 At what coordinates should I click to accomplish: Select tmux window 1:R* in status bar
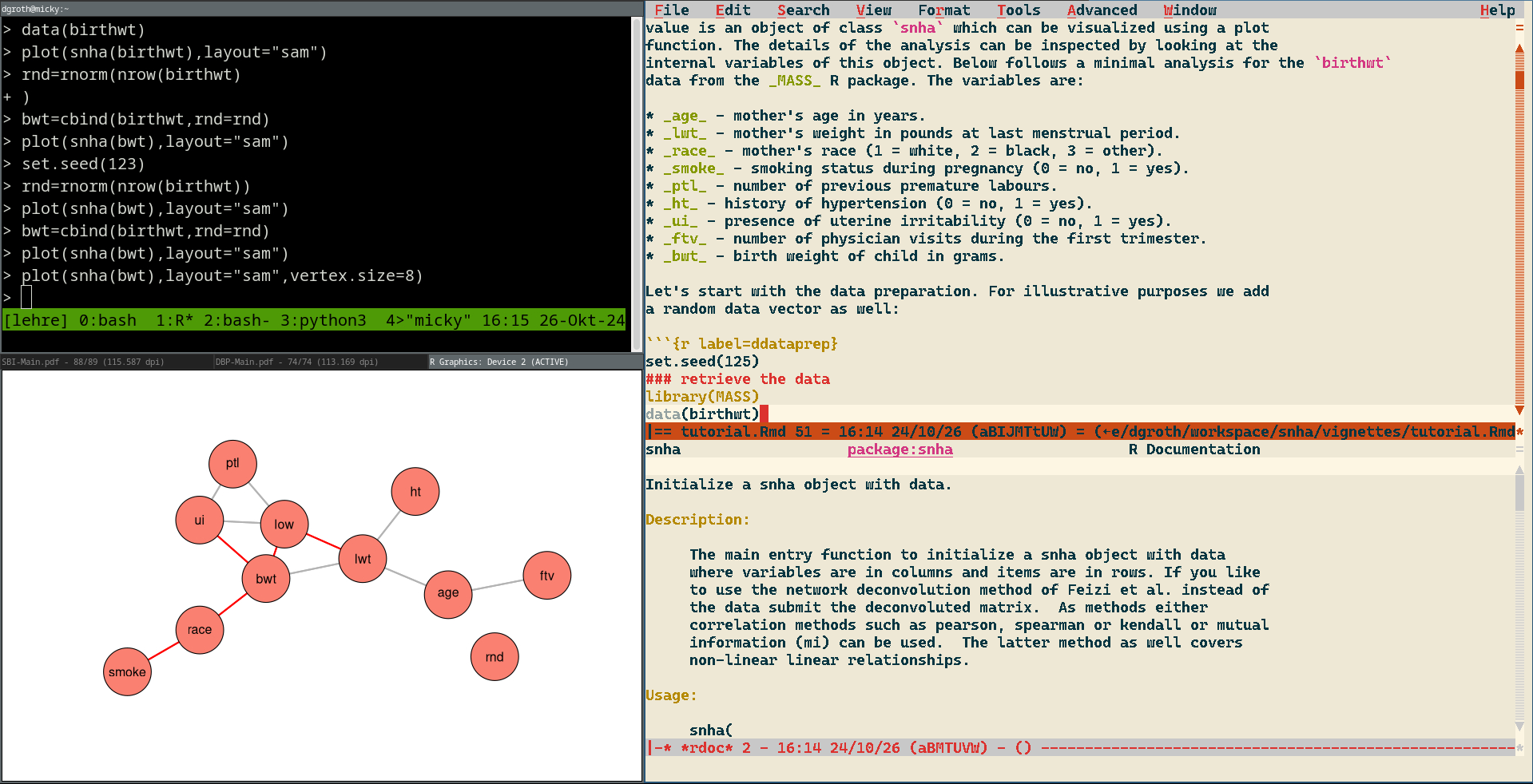pyautogui.click(x=175, y=320)
